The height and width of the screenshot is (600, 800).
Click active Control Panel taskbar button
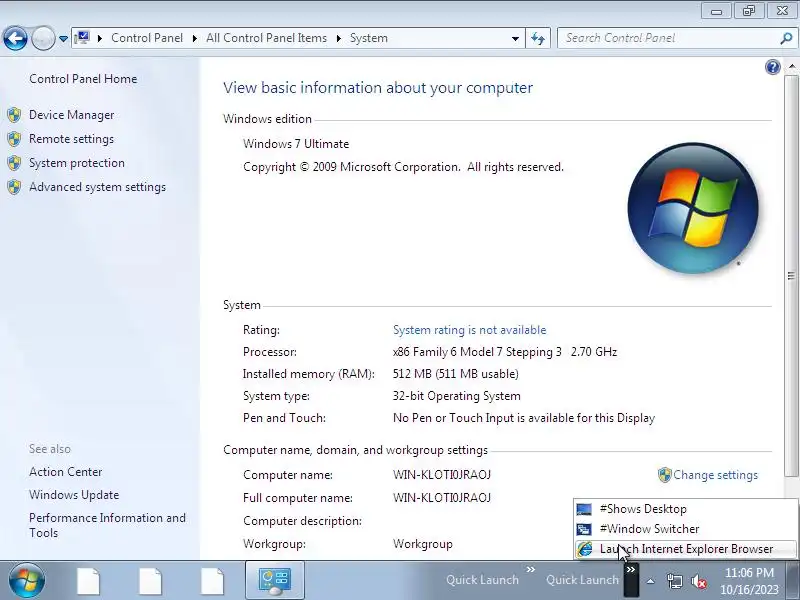274,580
